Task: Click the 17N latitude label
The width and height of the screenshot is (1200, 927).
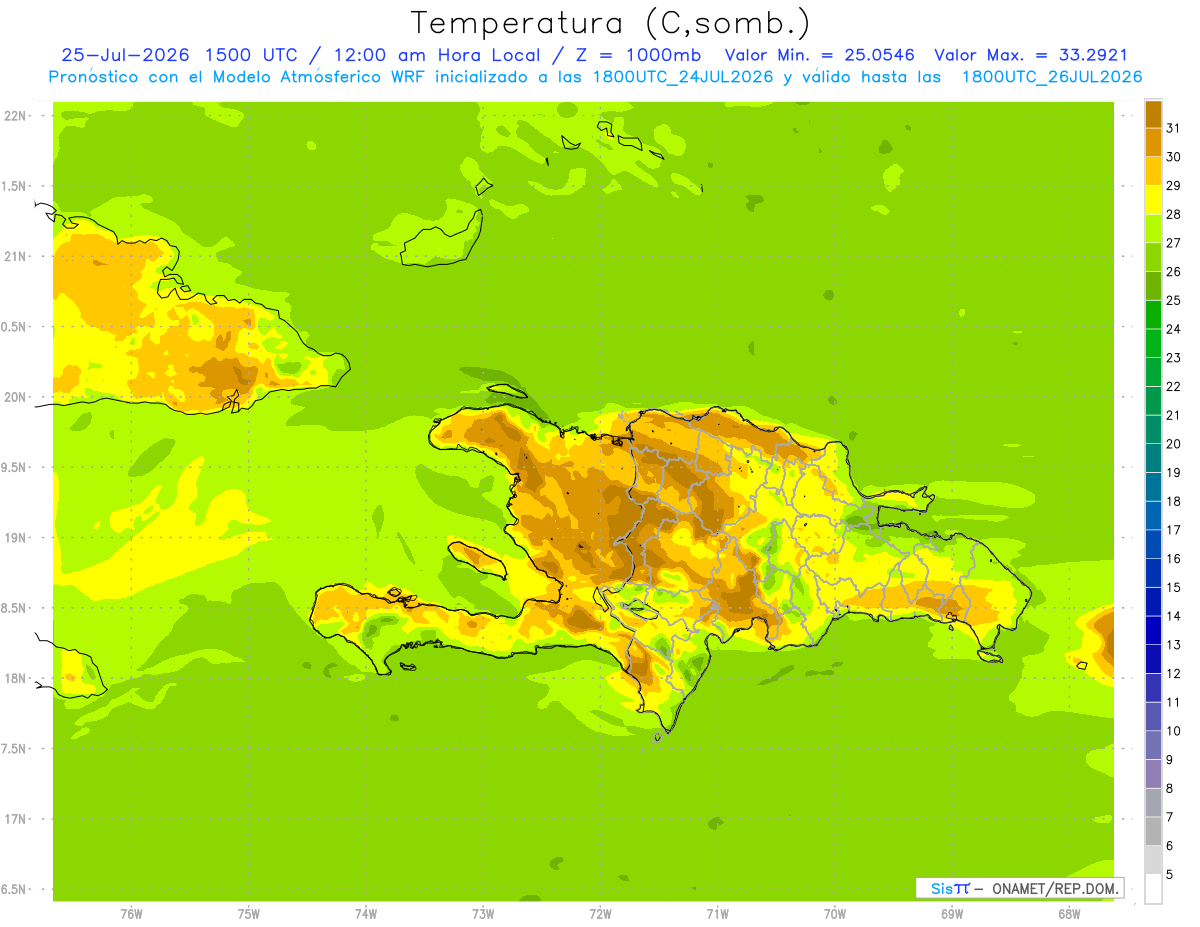Action: (x=17, y=819)
